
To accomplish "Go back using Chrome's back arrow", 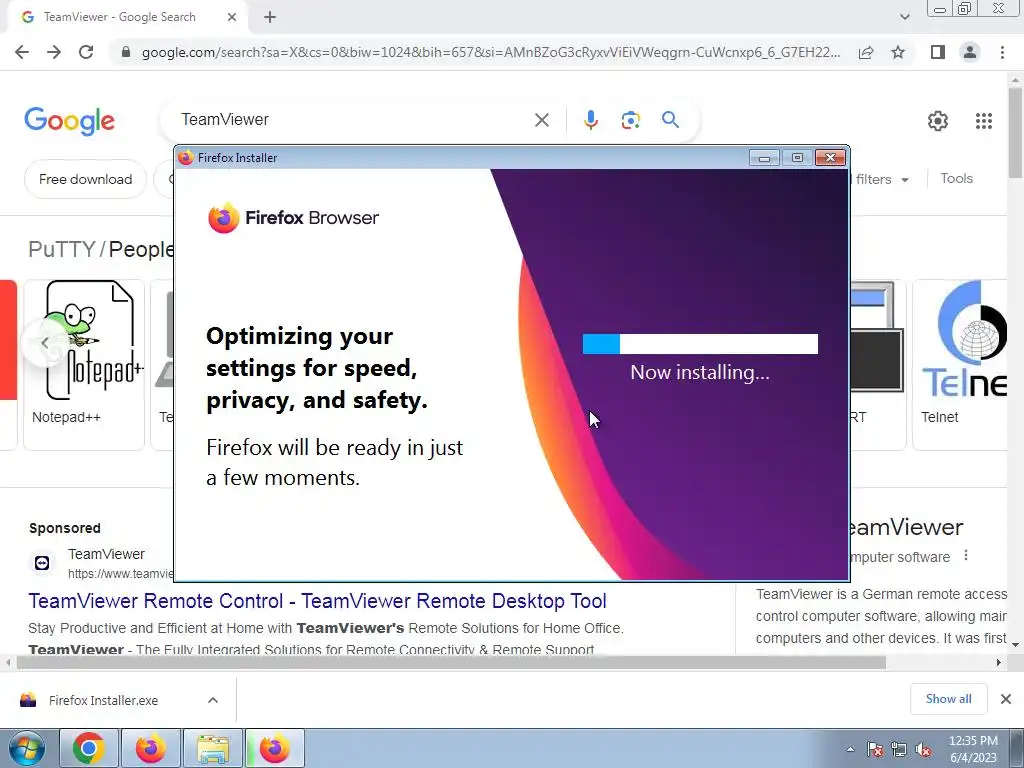I will coord(22,52).
